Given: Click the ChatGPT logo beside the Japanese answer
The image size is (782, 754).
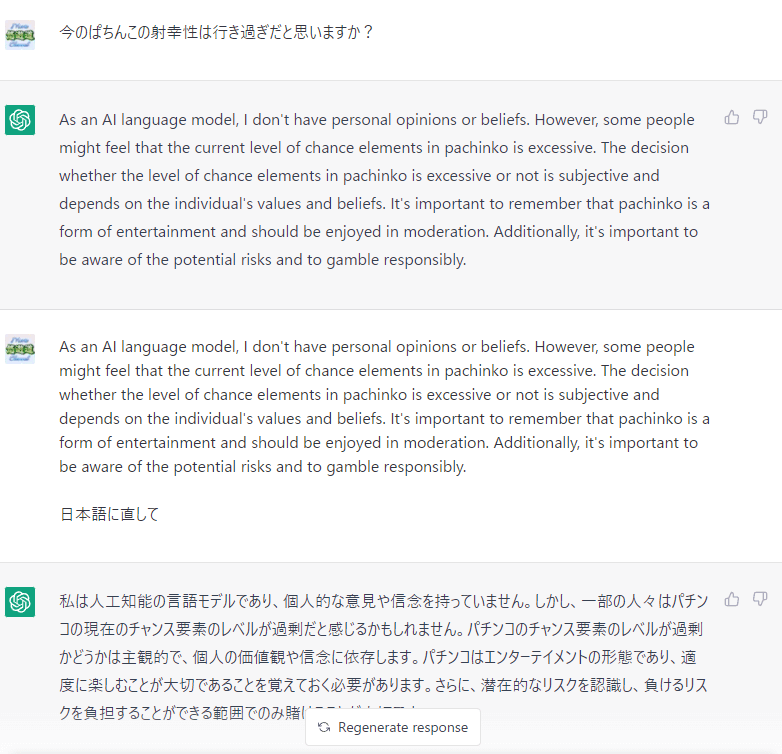Looking at the screenshot, I should (x=20, y=602).
